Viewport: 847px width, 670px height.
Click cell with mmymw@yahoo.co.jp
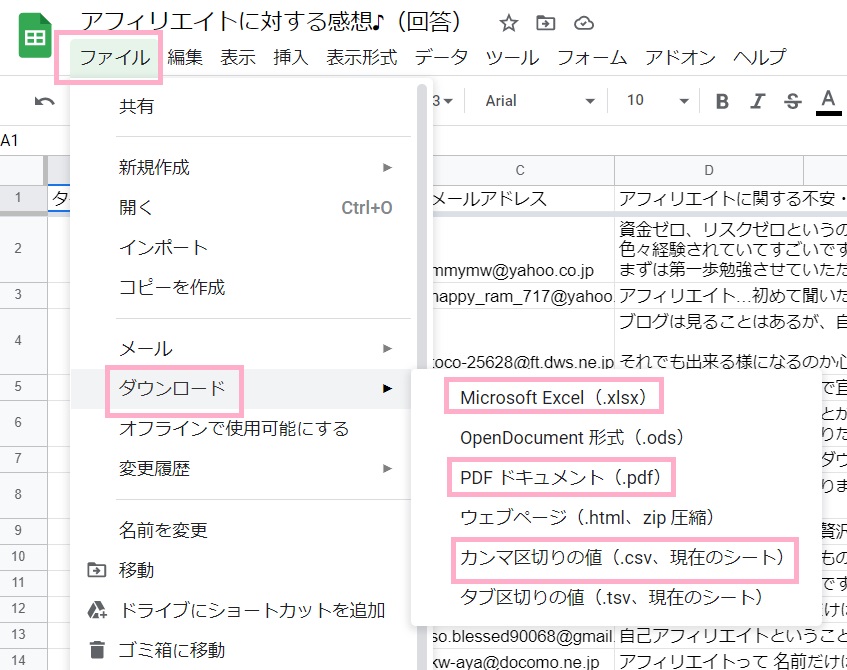(523, 250)
